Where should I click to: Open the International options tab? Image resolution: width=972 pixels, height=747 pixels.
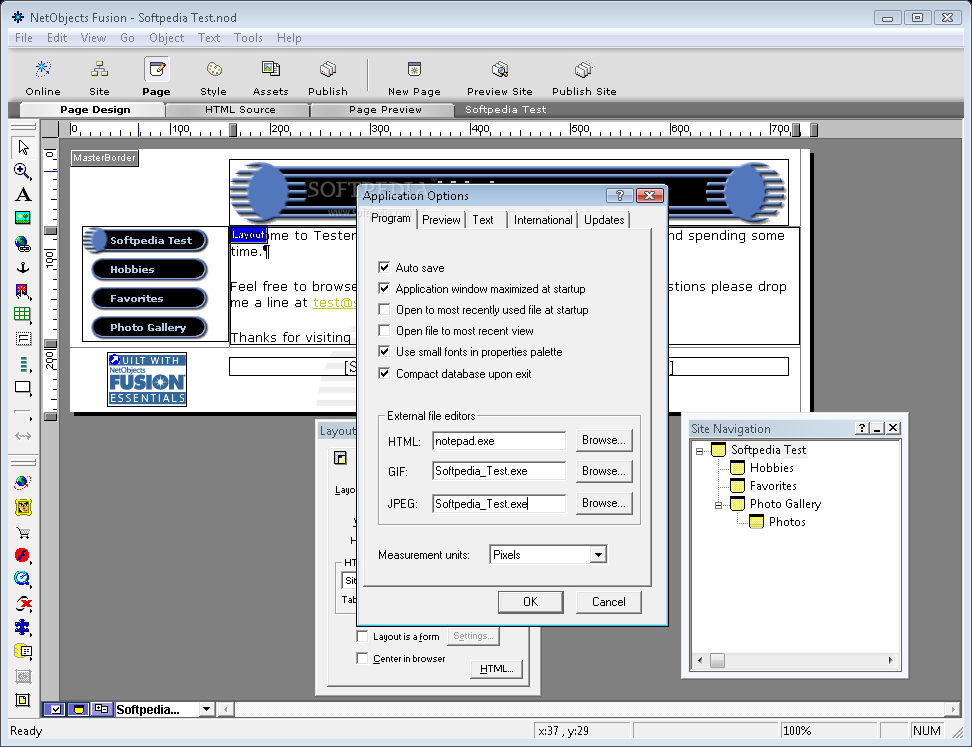tap(543, 220)
